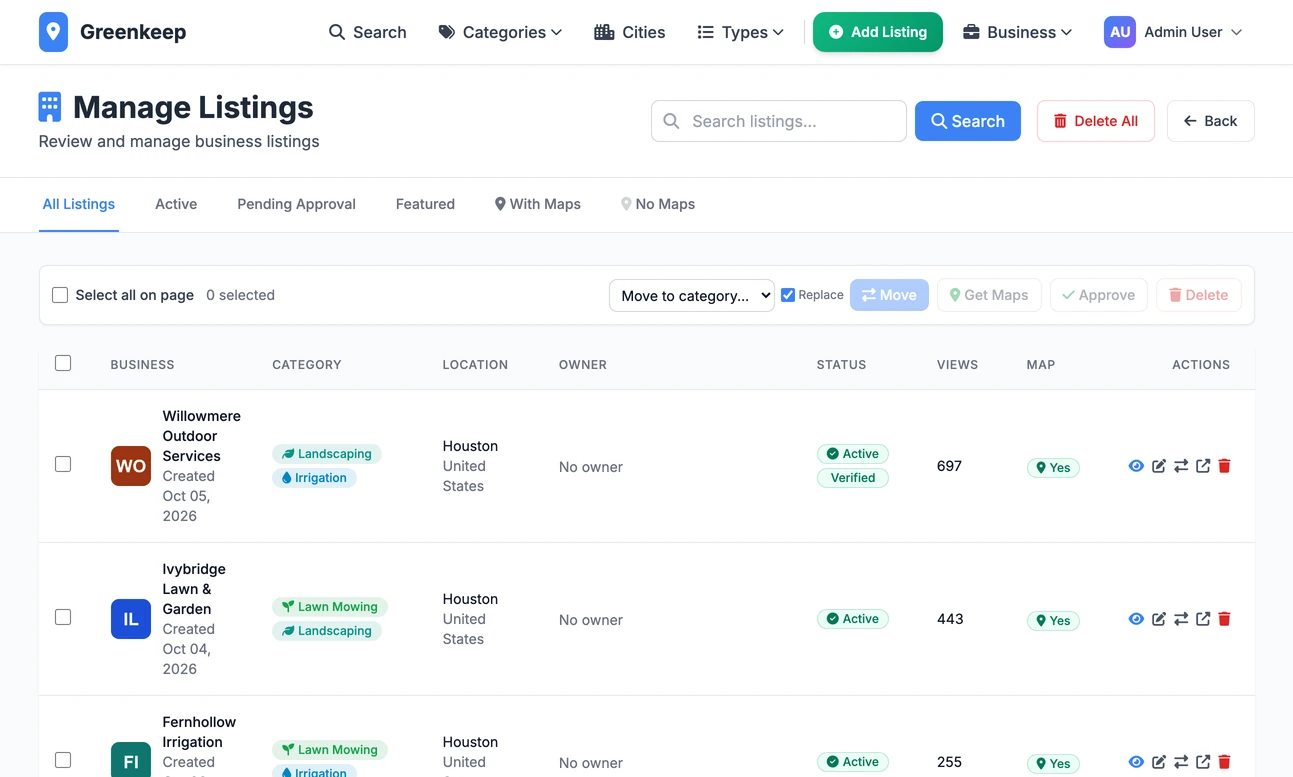Click the IL avatar for Ivybridge
Image resolution: width=1293 pixels, height=777 pixels.
[131, 619]
